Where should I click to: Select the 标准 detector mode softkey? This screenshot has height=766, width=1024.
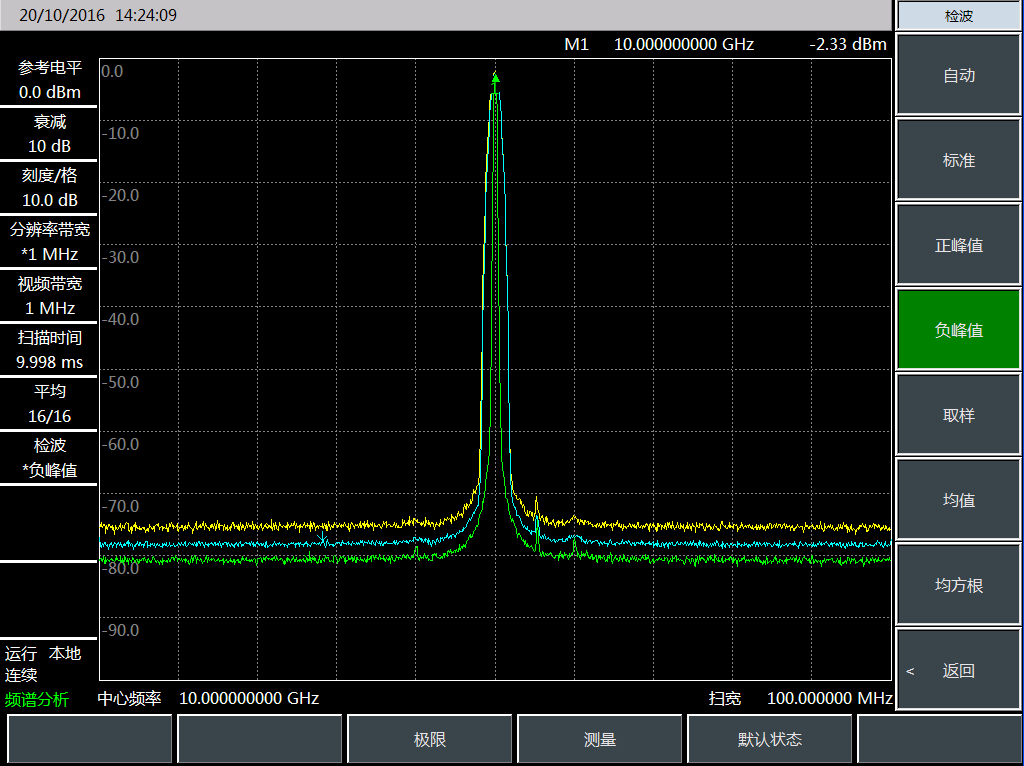[958, 161]
